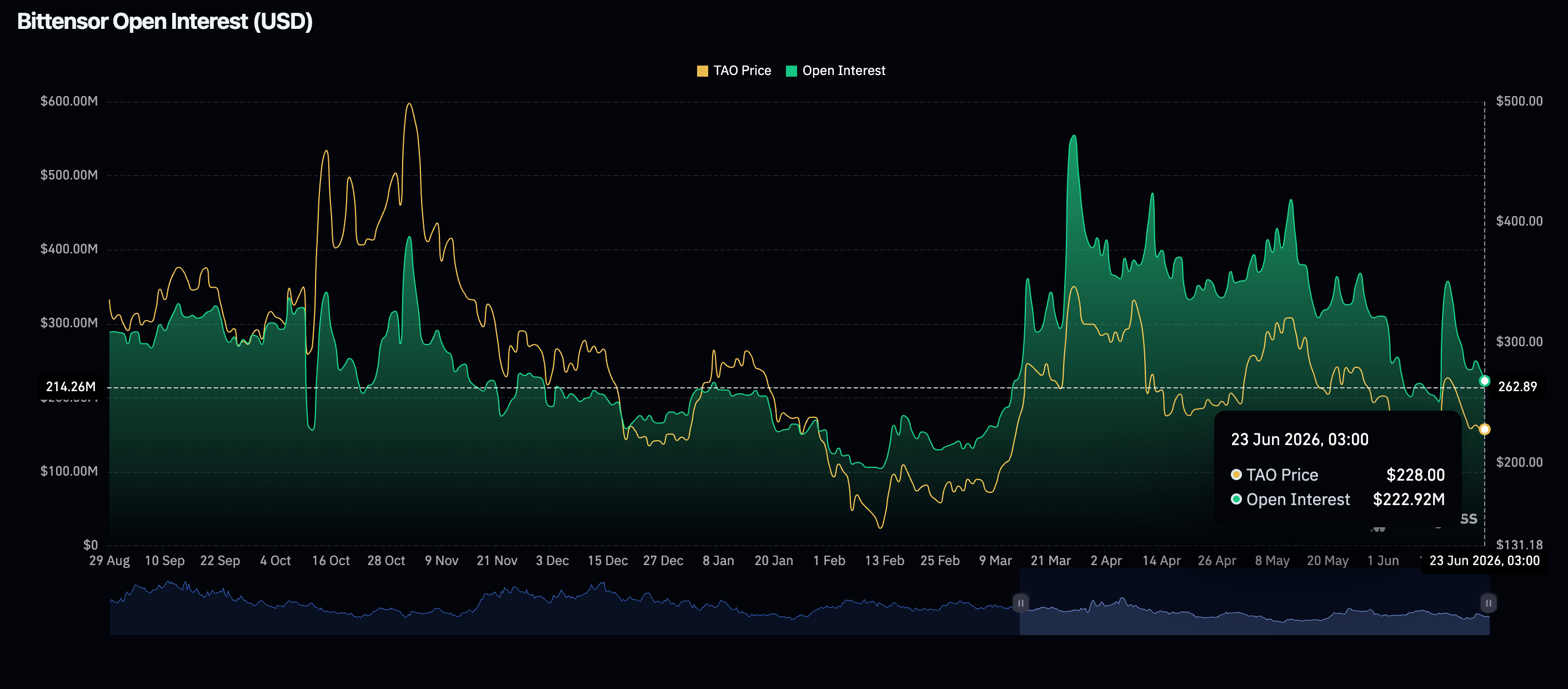This screenshot has width=1568, height=689.
Task: Click the "$500.00M" left axis label
Action: point(69,175)
